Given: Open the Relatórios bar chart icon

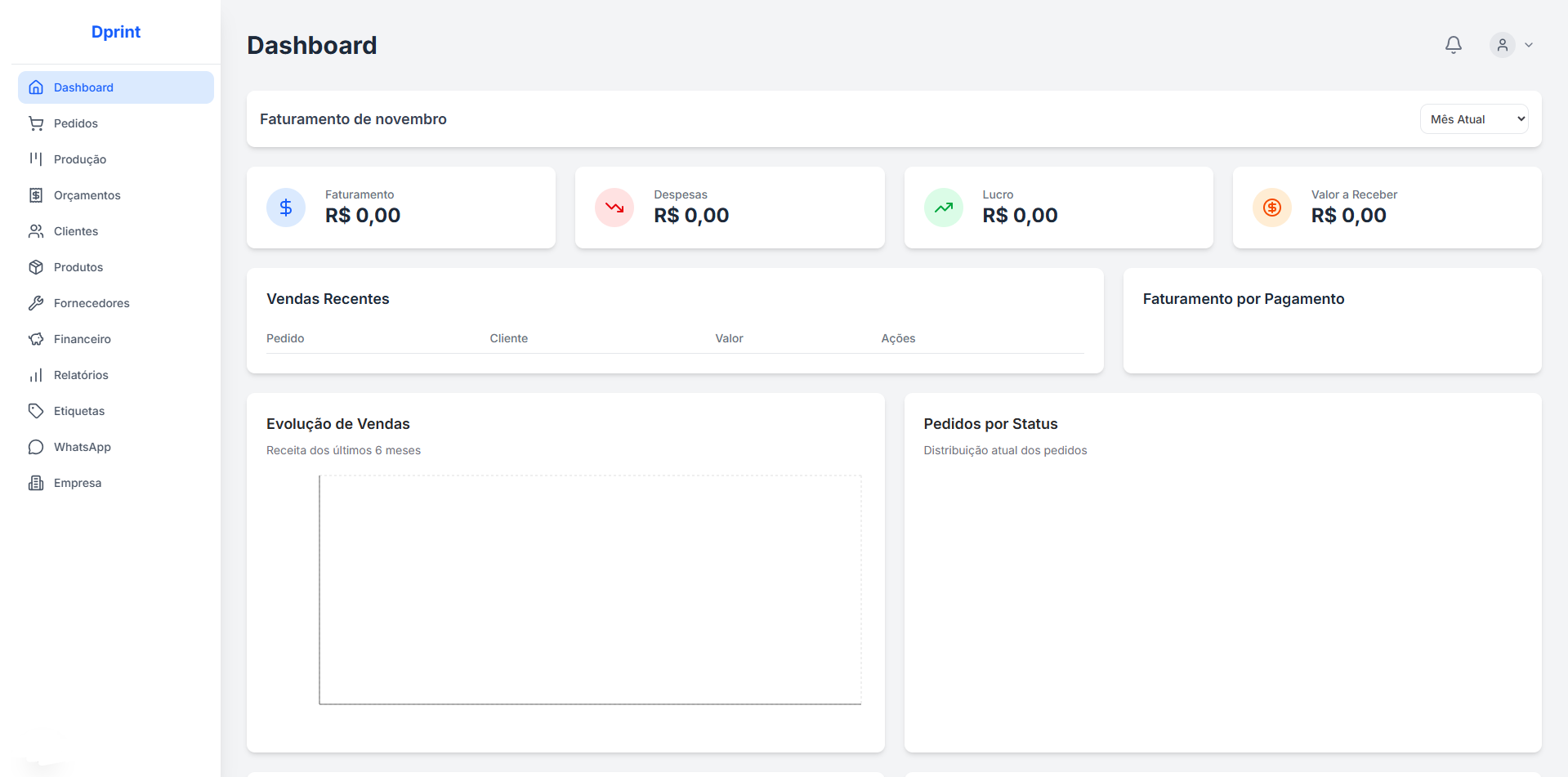Looking at the screenshot, I should click(36, 374).
